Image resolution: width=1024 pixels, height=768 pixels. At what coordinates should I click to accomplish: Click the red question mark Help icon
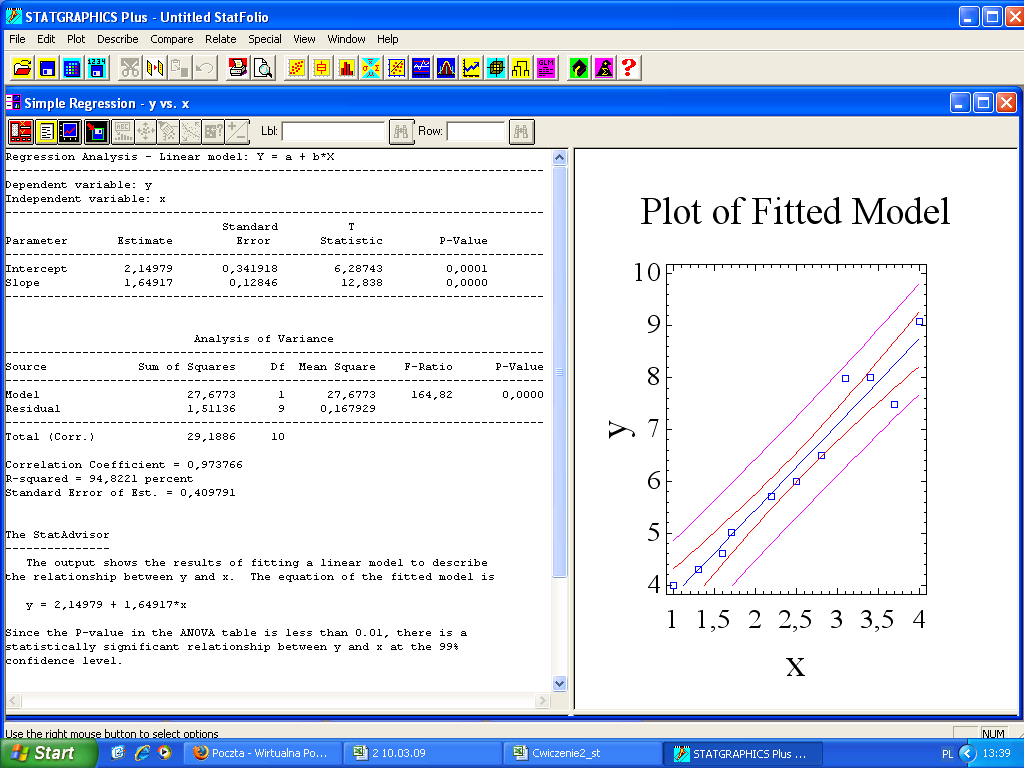click(x=629, y=68)
